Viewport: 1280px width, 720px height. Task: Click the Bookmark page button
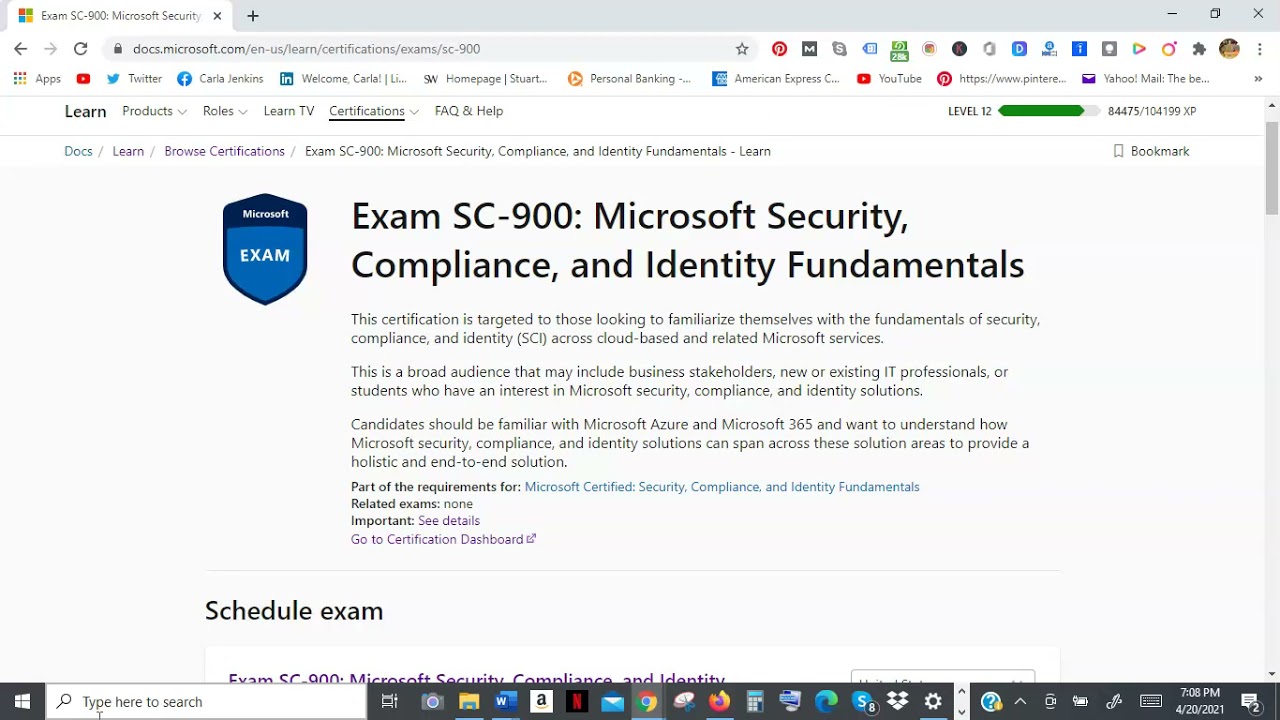pyautogui.click(x=1151, y=151)
